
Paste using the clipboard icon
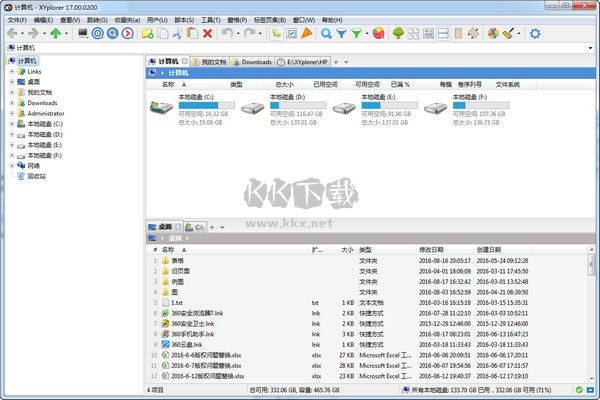(x=192, y=34)
